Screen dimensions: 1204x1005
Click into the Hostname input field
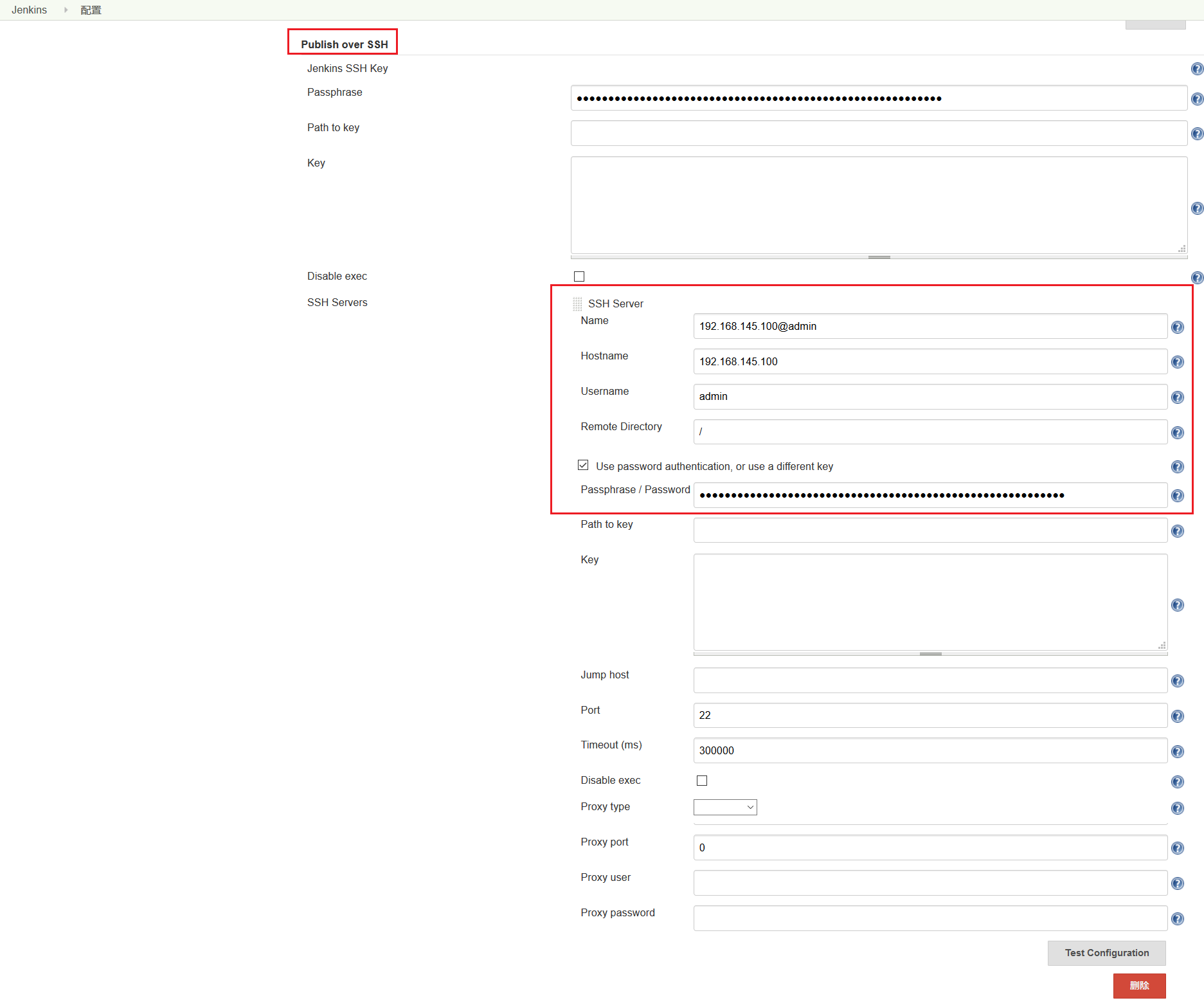pos(930,361)
